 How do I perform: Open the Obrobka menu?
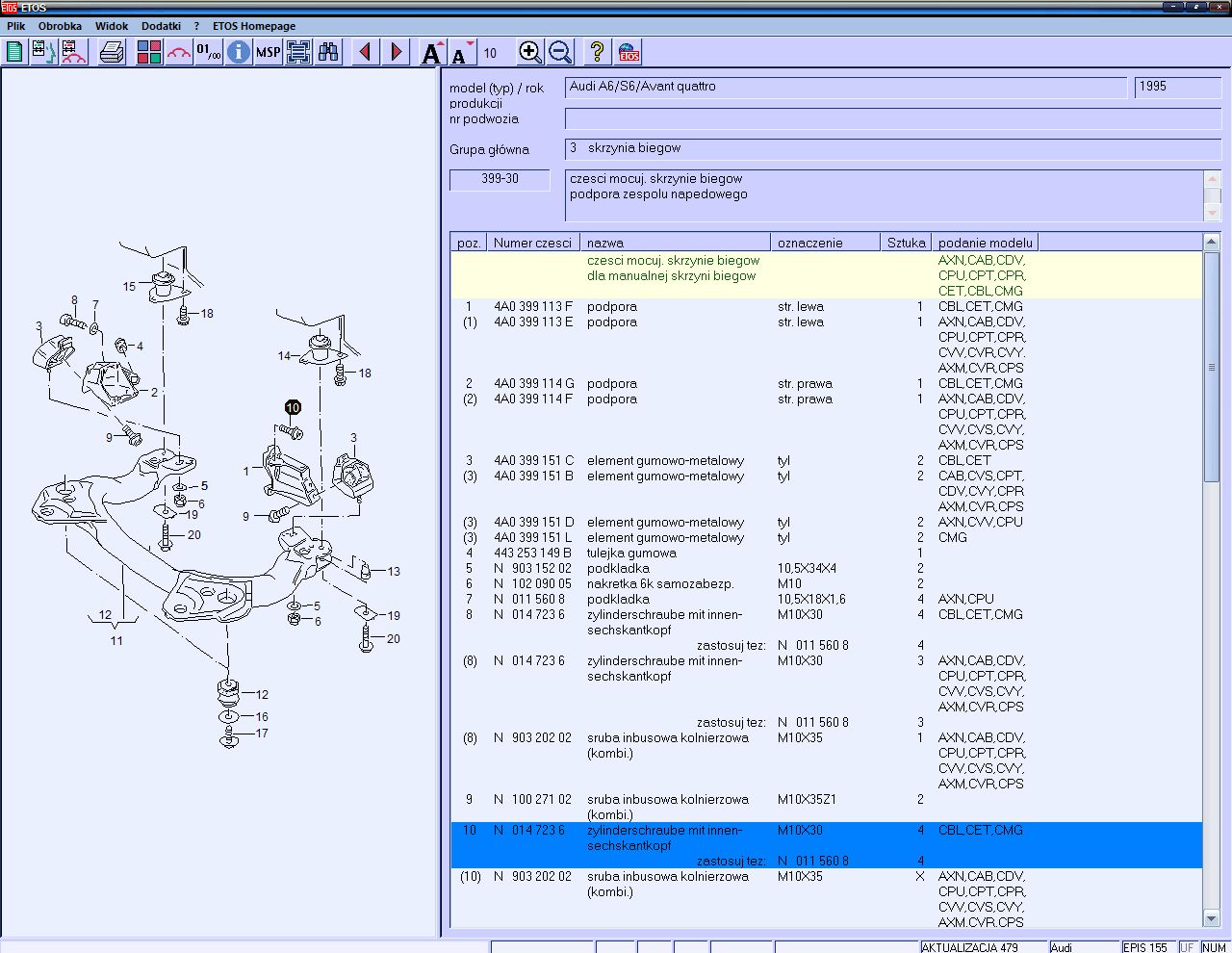(60, 26)
